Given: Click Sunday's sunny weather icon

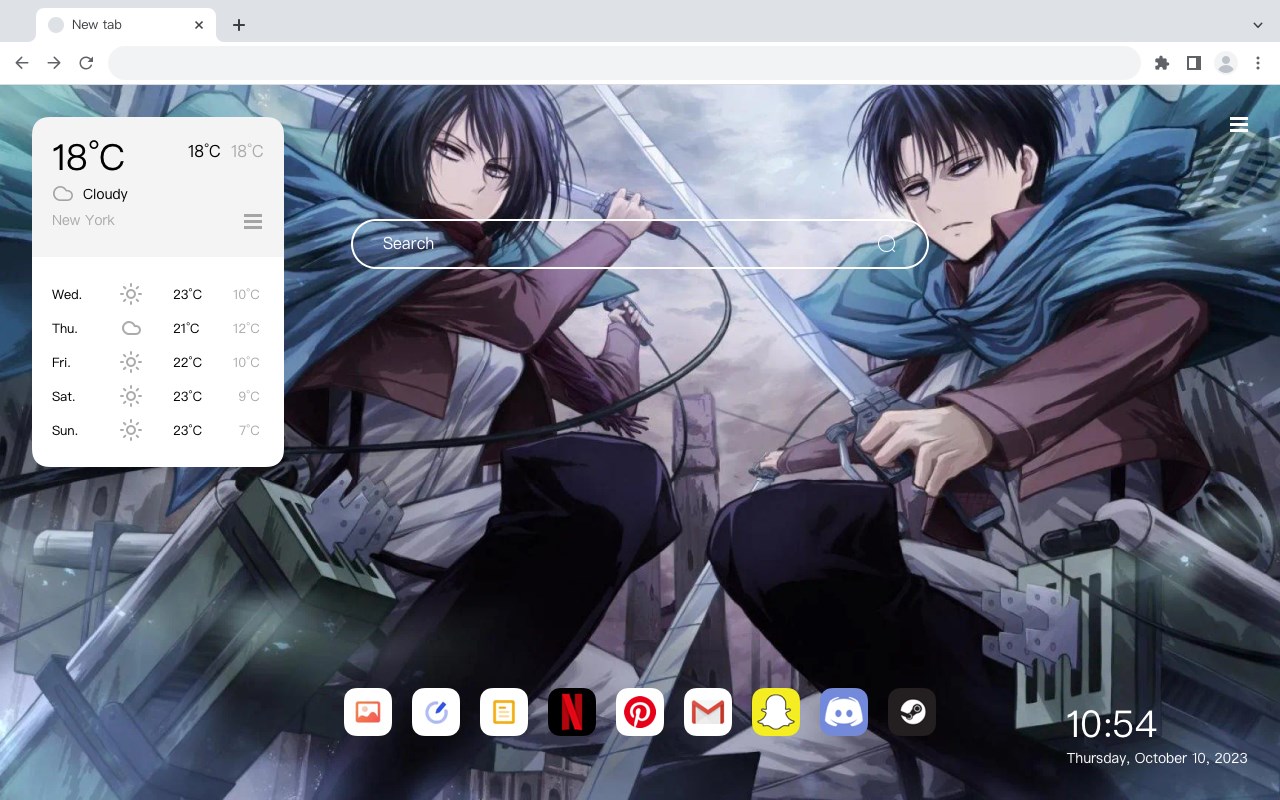Looking at the screenshot, I should [x=131, y=430].
